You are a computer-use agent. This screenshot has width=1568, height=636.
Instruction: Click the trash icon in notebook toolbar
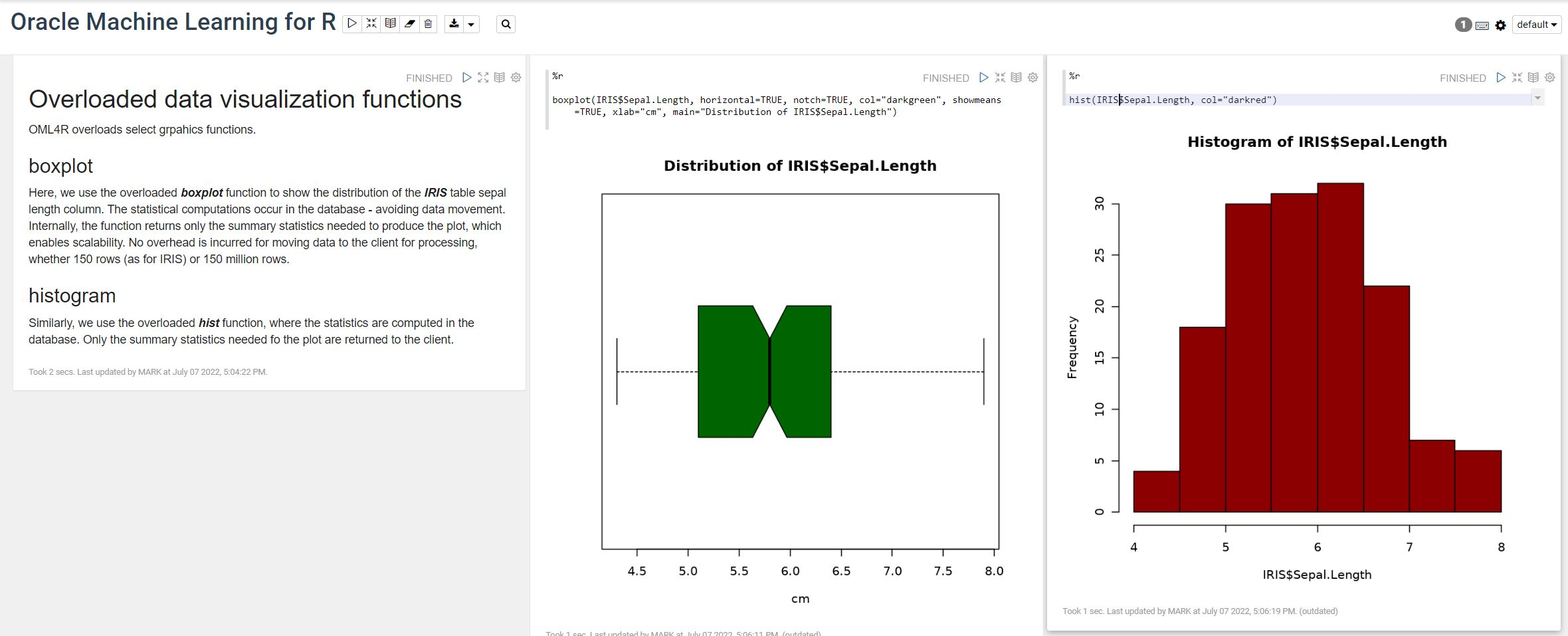point(429,24)
